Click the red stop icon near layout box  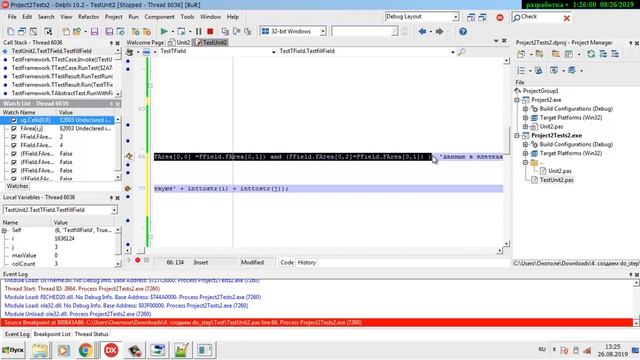pos(500,18)
